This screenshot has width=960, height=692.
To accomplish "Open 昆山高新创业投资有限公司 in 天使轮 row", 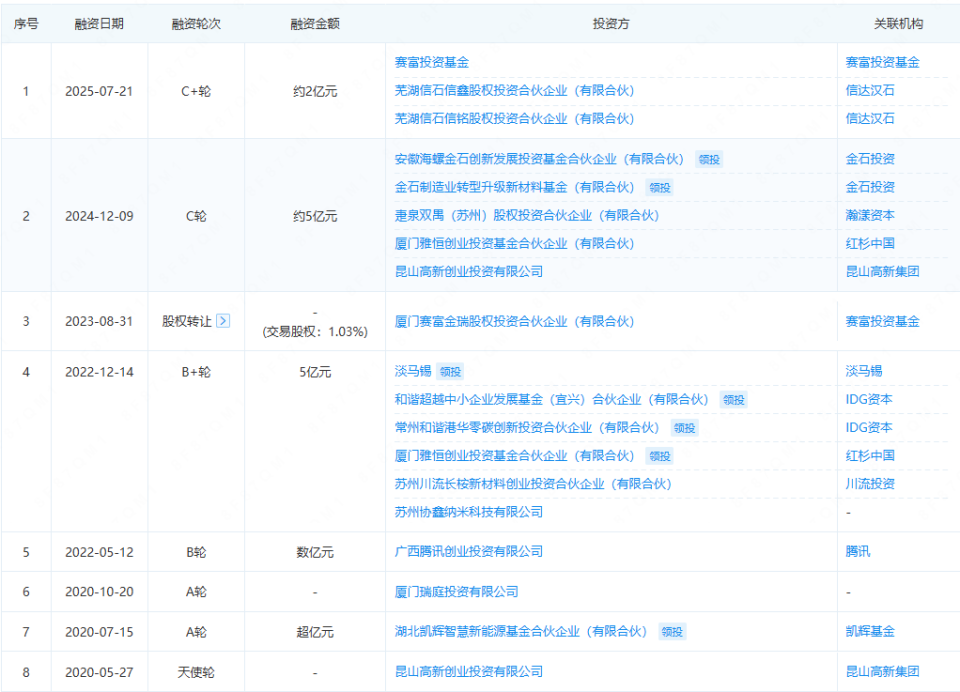I will pos(469,672).
